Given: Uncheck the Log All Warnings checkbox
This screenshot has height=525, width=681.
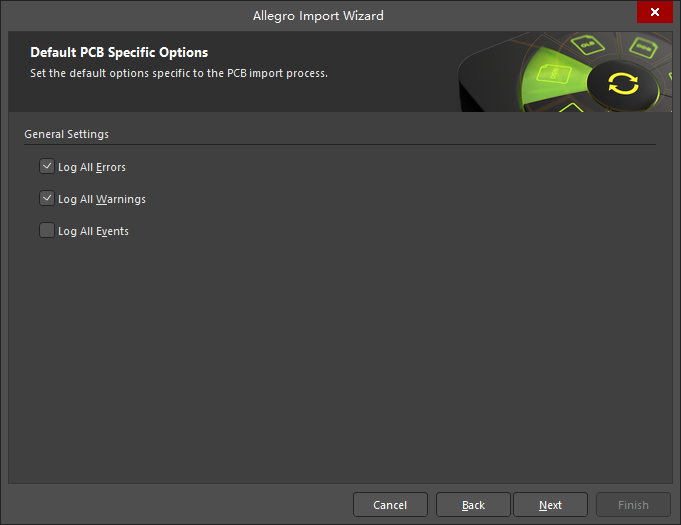Looking at the screenshot, I should pos(47,198).
